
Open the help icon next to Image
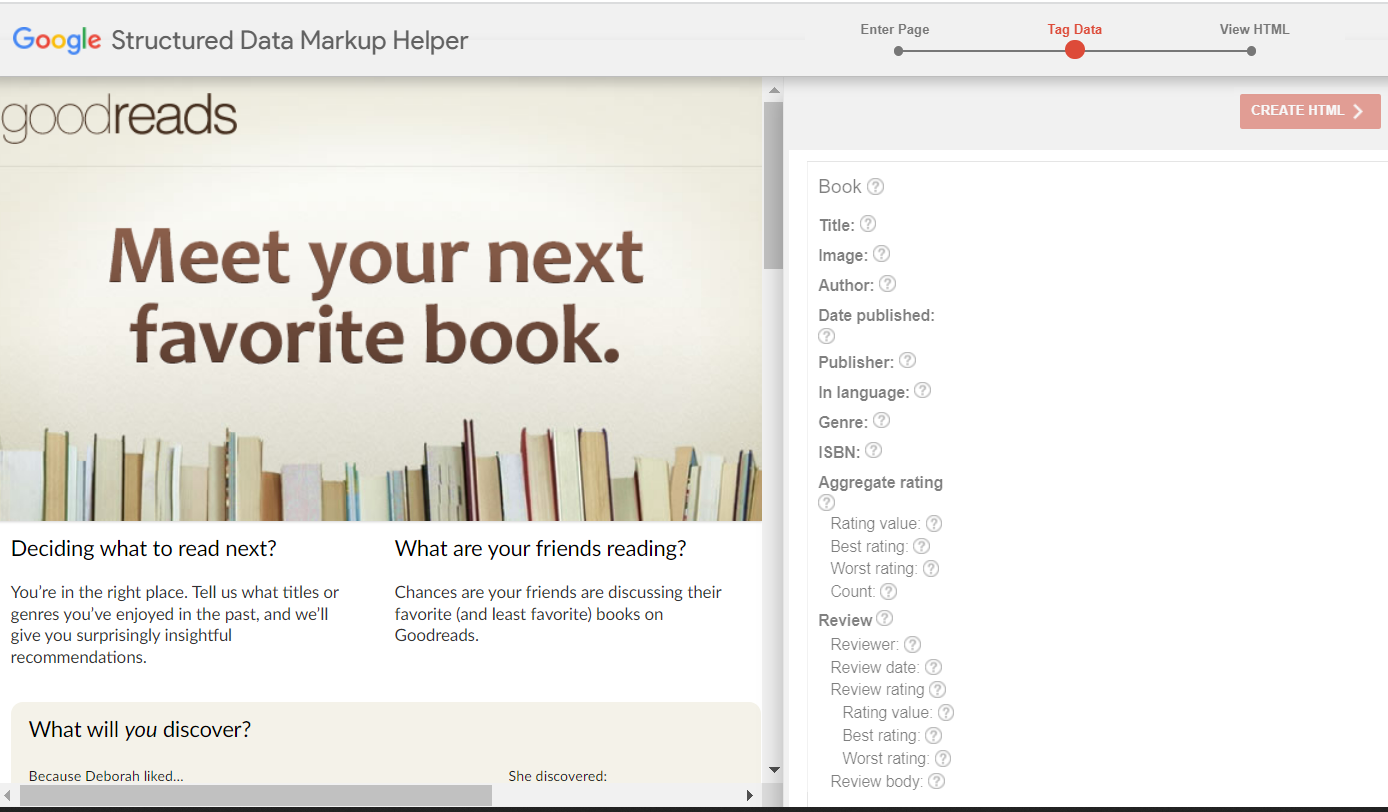point(881,254)
